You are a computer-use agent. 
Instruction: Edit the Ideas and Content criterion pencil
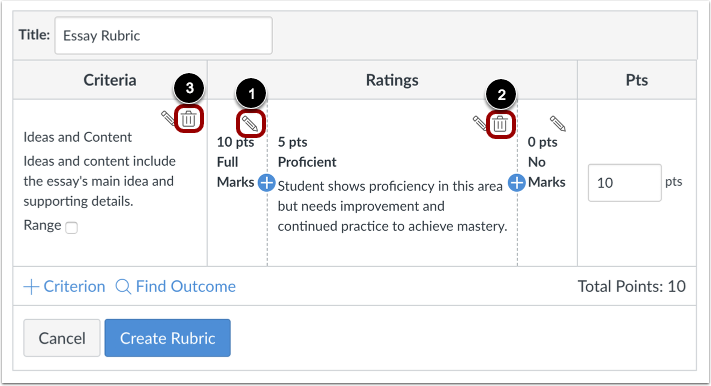click(x=167, y=118)
